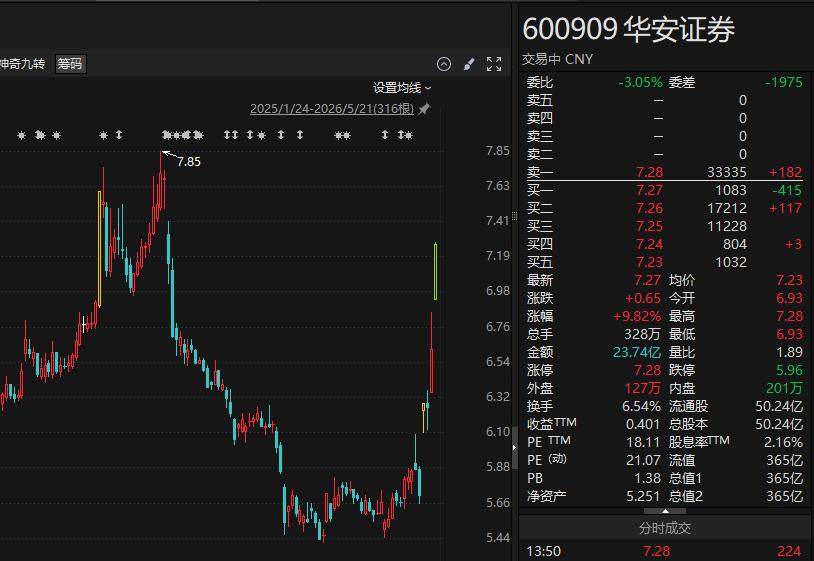Viewport: 814px width, 561px height.
Task: Click the 外盘 value 127万
Action: (x=643, y=388)
